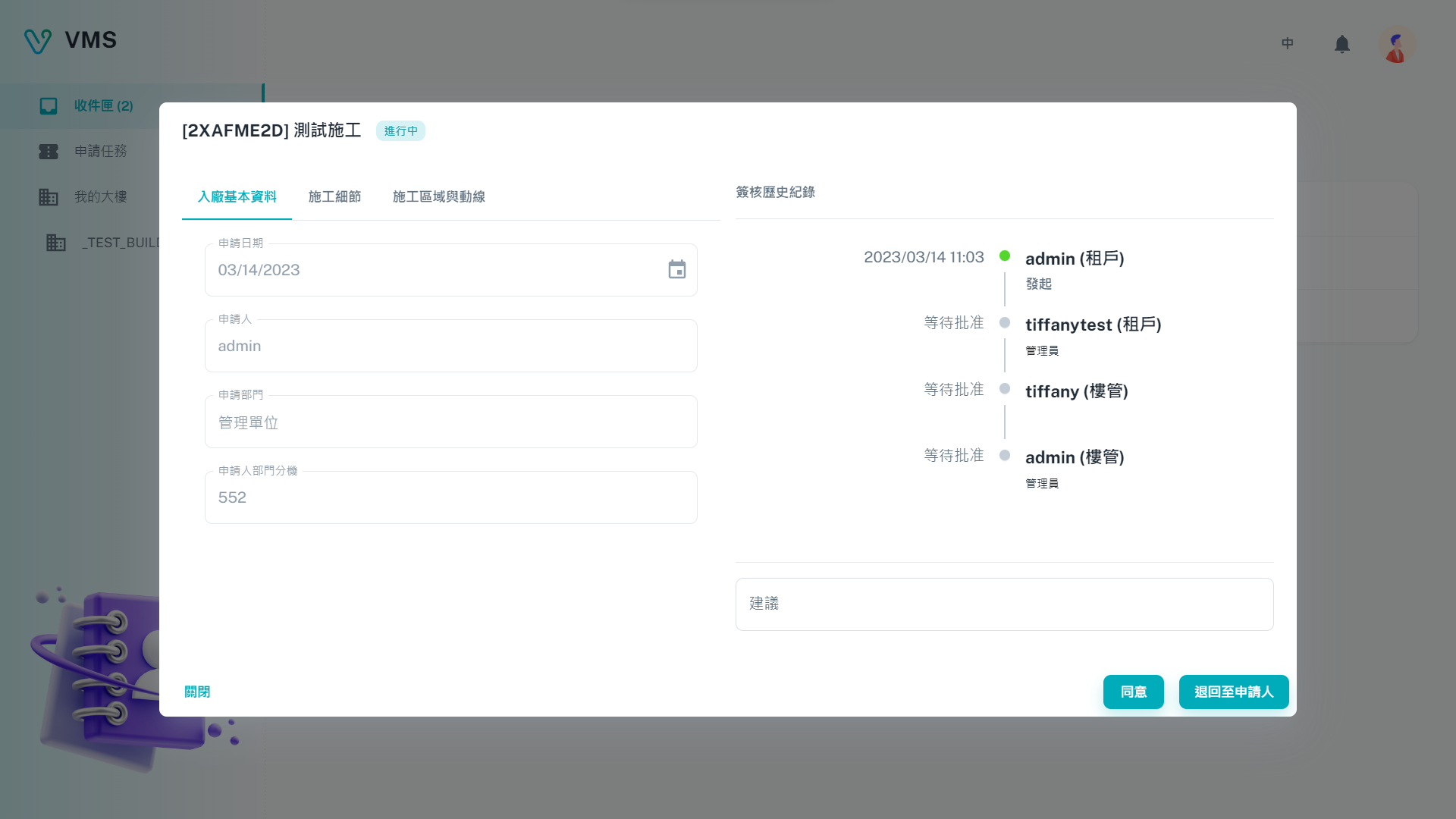
Task: Click the user avatar picture
Action: (1396, 45)
